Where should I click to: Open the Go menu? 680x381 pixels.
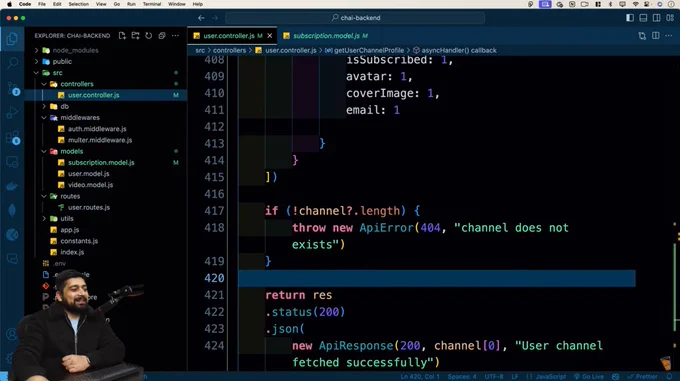point(117,4)
